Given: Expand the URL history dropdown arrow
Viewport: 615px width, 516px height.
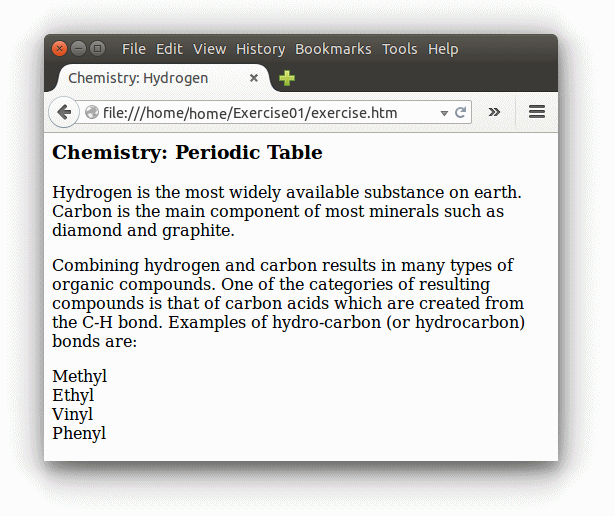Looking at the screenshot, I should point(444,113).
